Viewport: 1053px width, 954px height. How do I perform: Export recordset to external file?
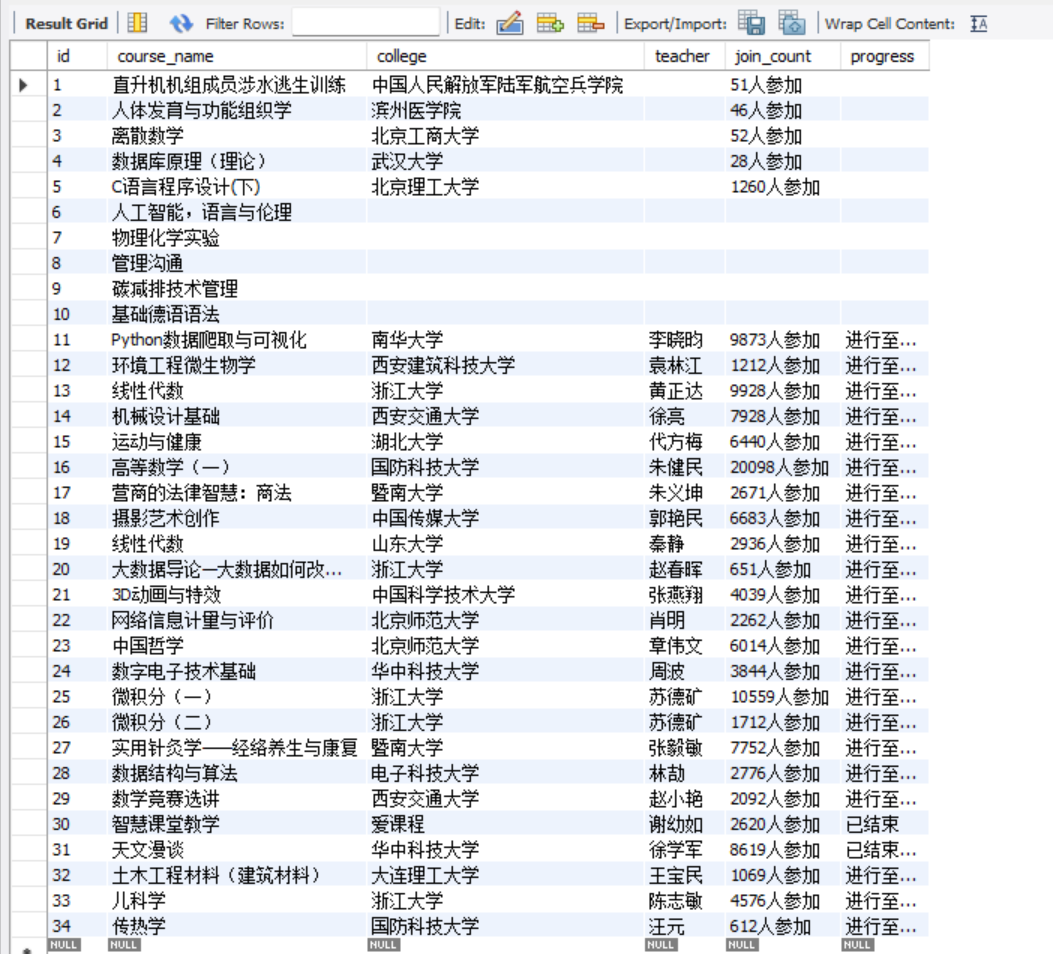[x=751, y=23]
